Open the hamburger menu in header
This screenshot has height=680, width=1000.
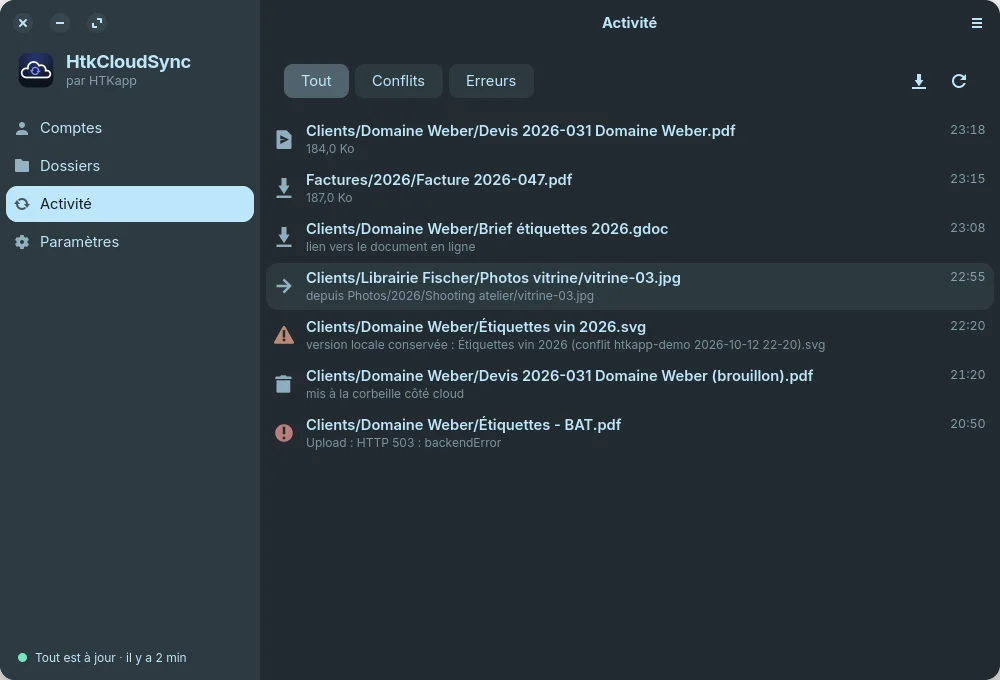tap(976, 23)
